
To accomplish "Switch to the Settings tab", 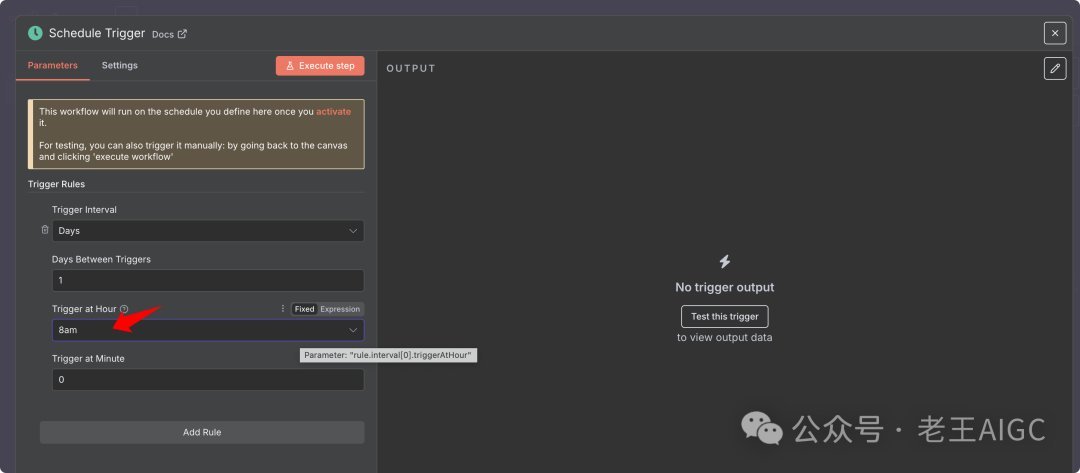I will point(120,65).
